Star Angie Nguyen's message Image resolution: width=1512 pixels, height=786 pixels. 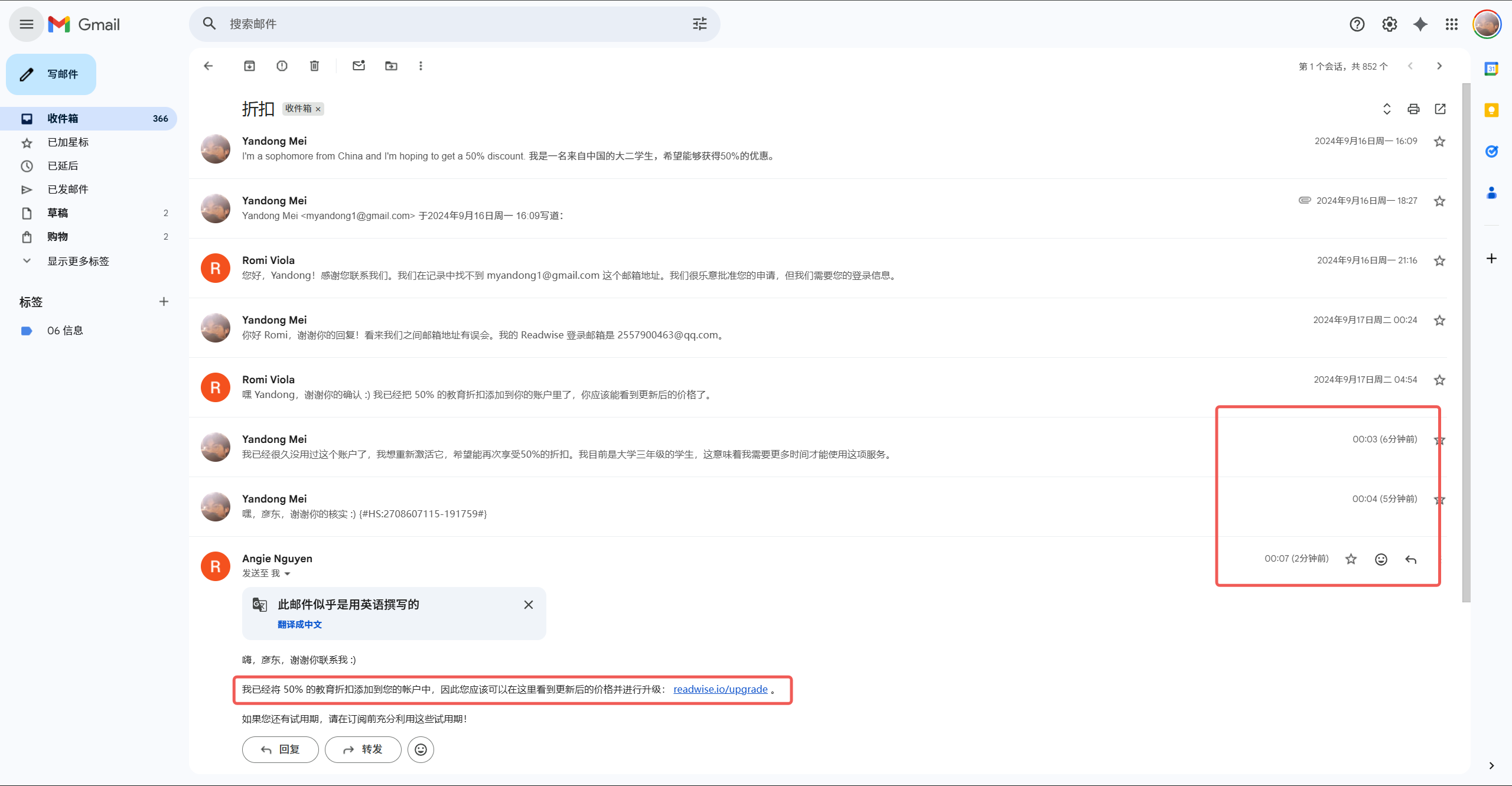pos(1351,559)
